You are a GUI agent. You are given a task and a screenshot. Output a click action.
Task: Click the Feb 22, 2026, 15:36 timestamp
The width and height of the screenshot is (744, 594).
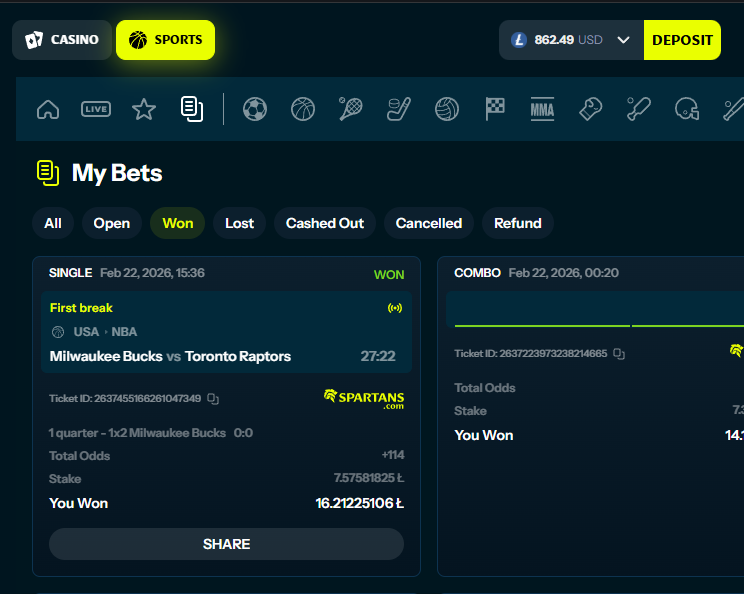(152, 273)
